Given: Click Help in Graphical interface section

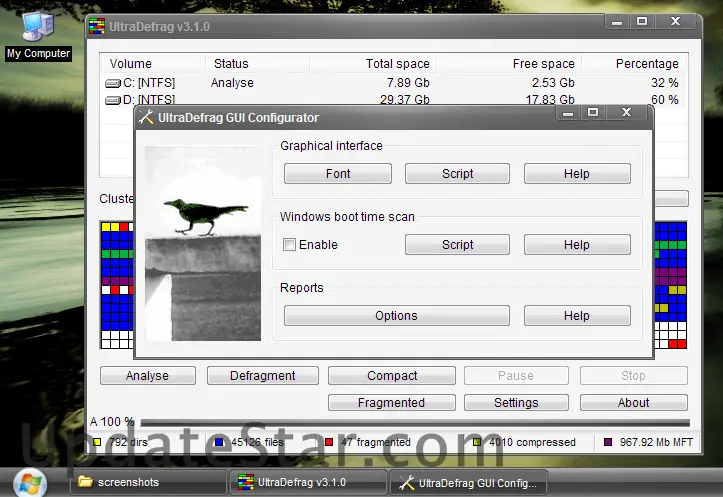Looking at the screenshot, I should tap(576, 174).
